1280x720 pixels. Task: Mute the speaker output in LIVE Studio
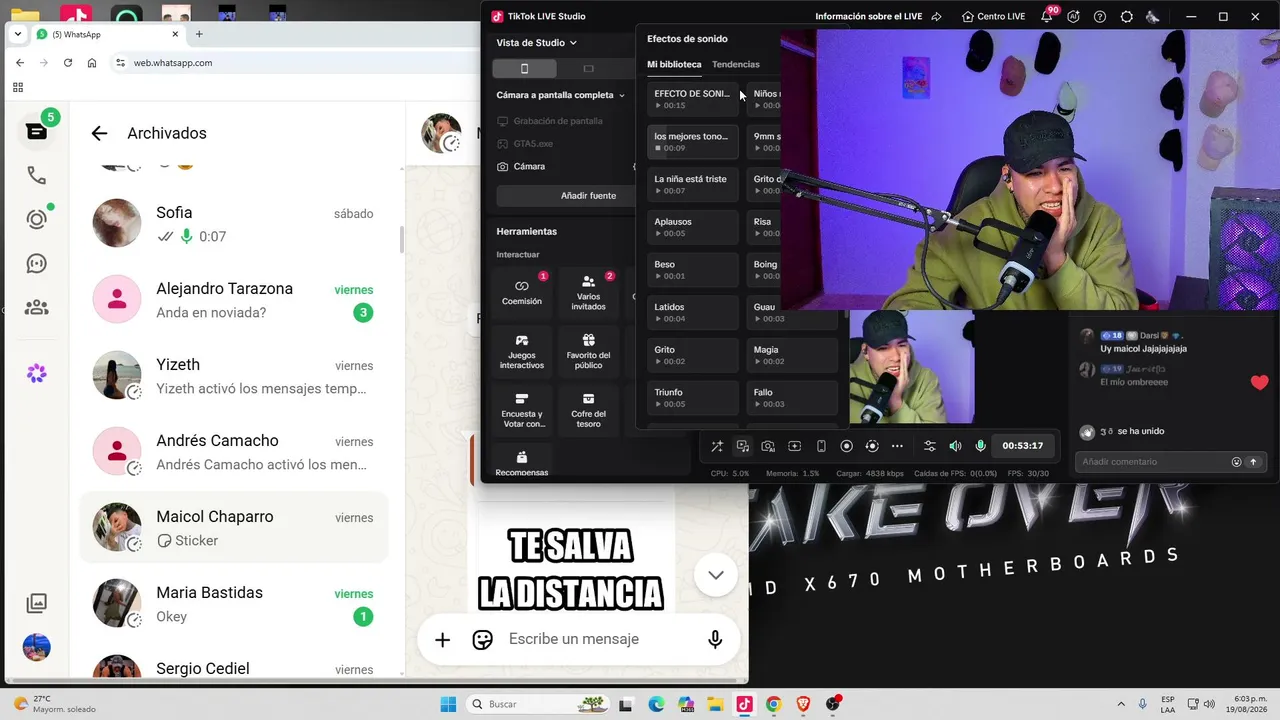(x=955, y=446)
